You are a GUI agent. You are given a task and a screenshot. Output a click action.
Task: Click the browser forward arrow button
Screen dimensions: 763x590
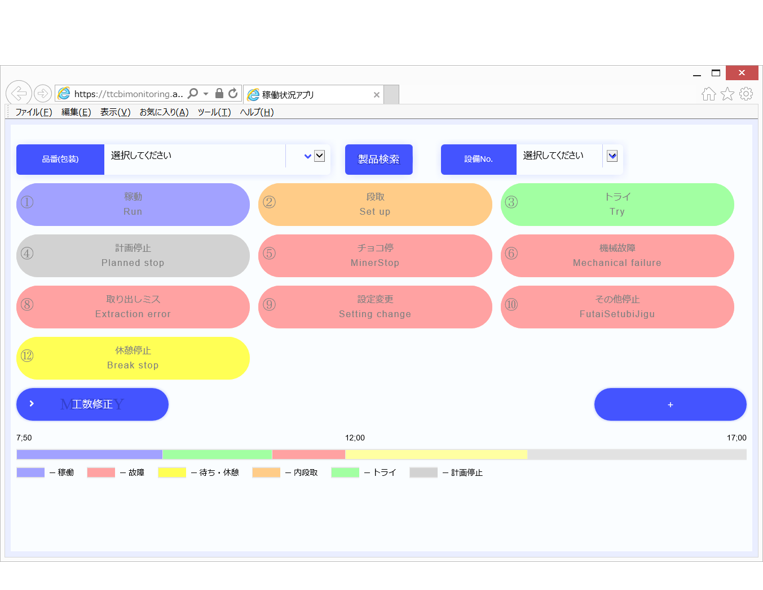point(43,94)
